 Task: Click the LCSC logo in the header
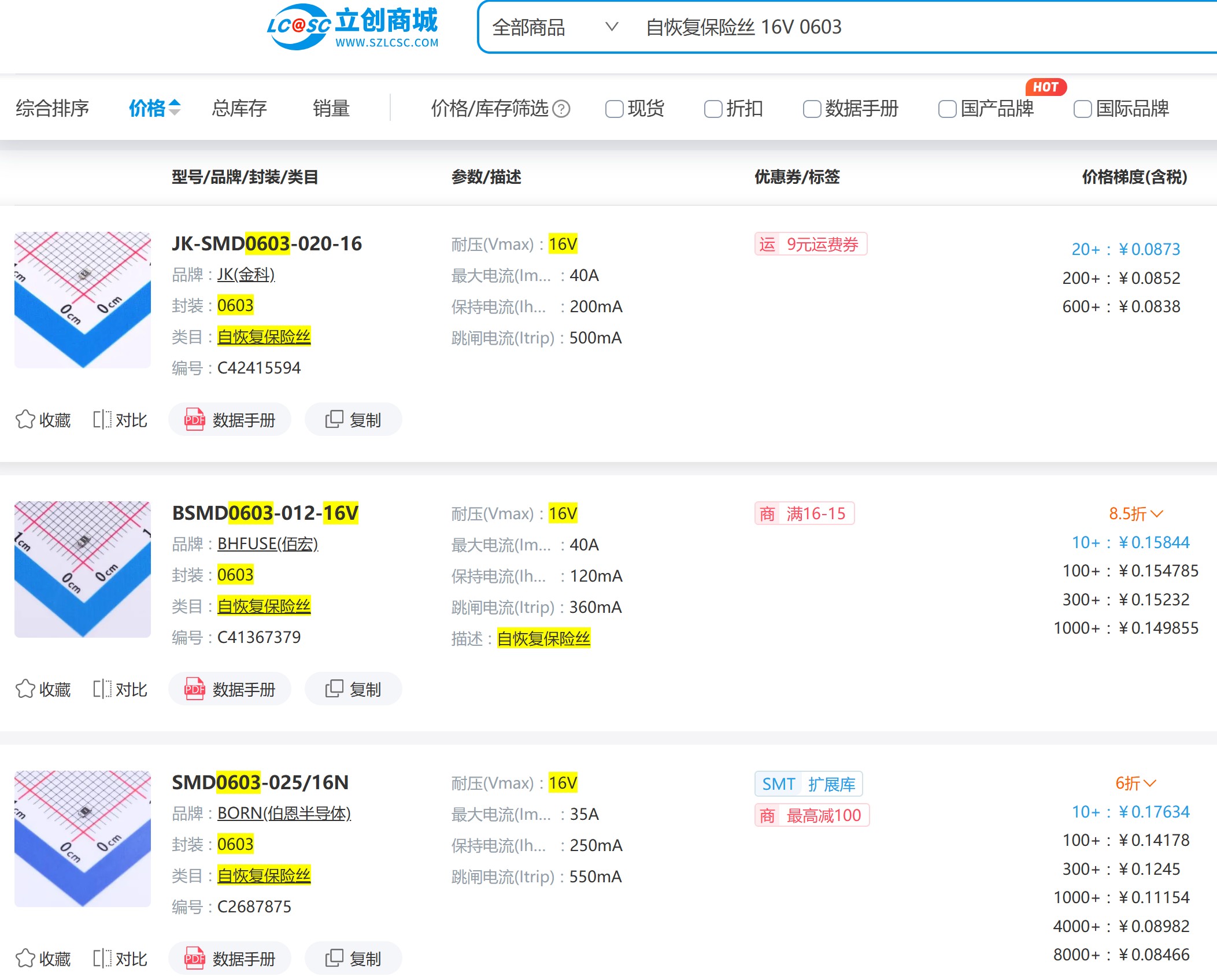click(x=352, y=27)
